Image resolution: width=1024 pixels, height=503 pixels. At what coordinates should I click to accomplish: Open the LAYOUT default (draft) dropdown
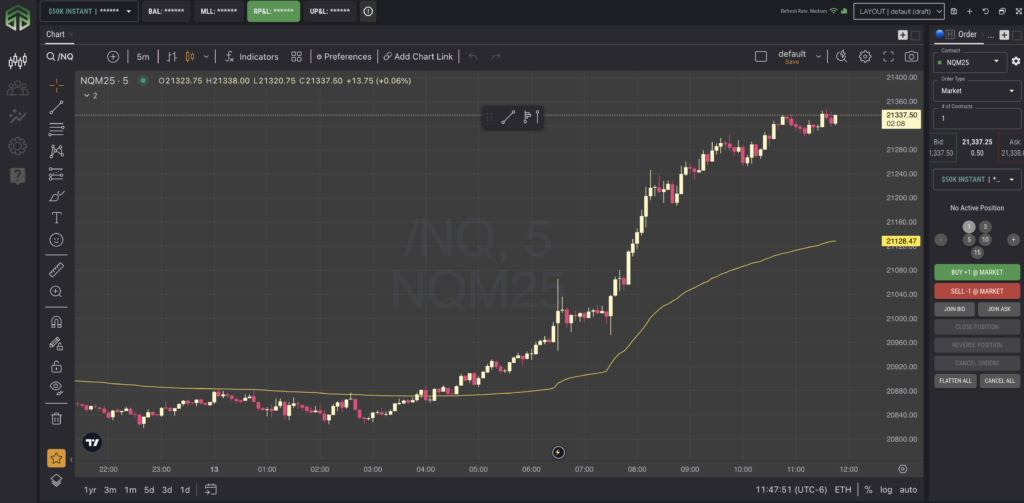(899, 11)
